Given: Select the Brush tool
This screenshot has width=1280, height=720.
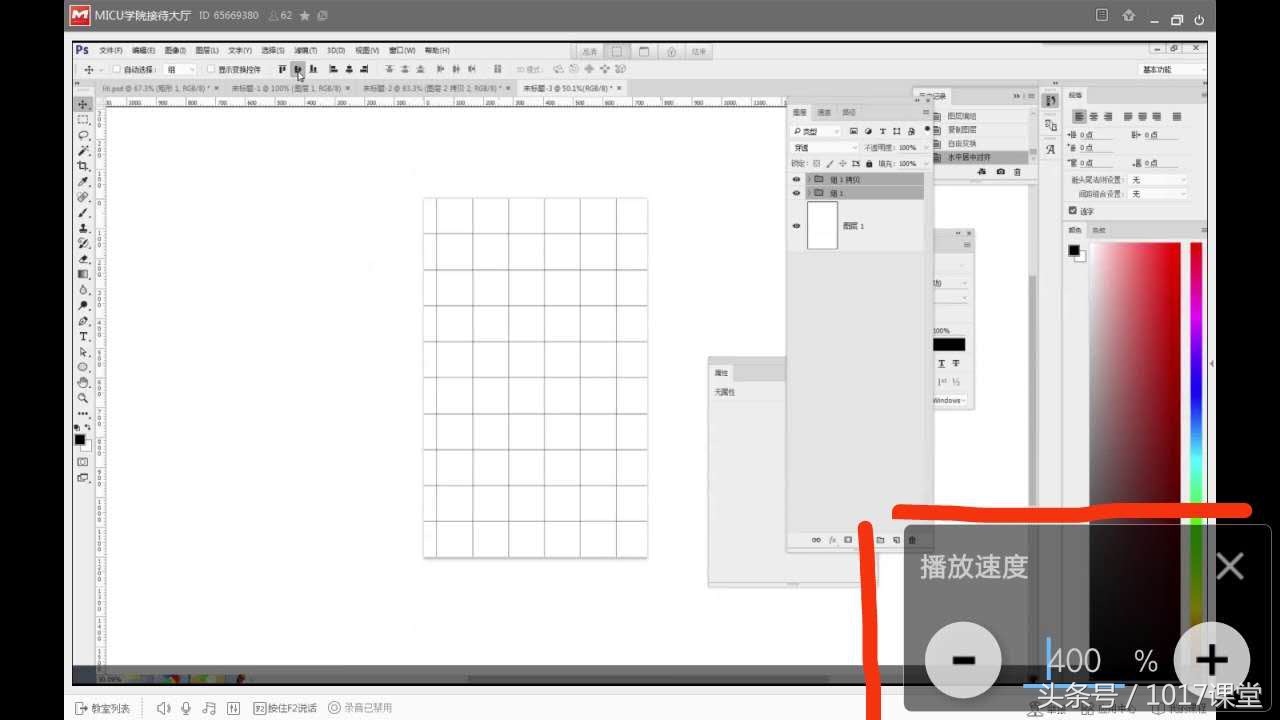Looking at the screenshot, I should pyautogui.click(x=84, y=213).
